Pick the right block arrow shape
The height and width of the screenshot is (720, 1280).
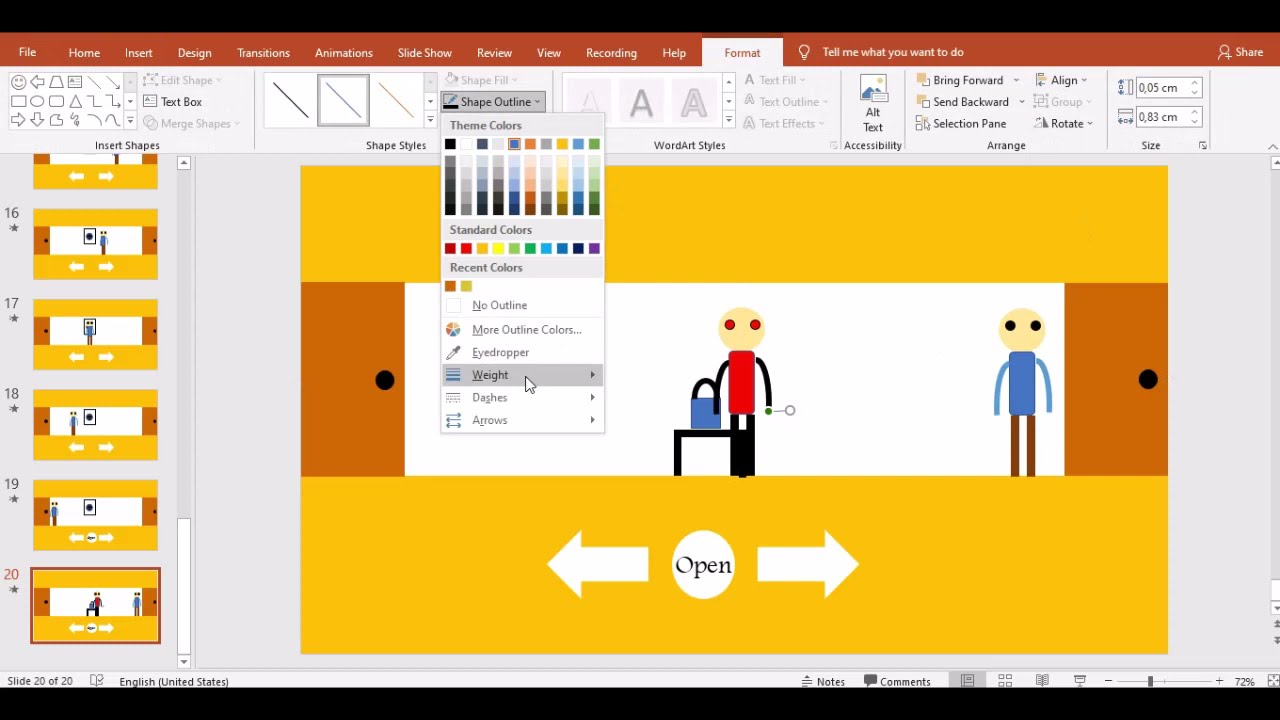point(18,121)
